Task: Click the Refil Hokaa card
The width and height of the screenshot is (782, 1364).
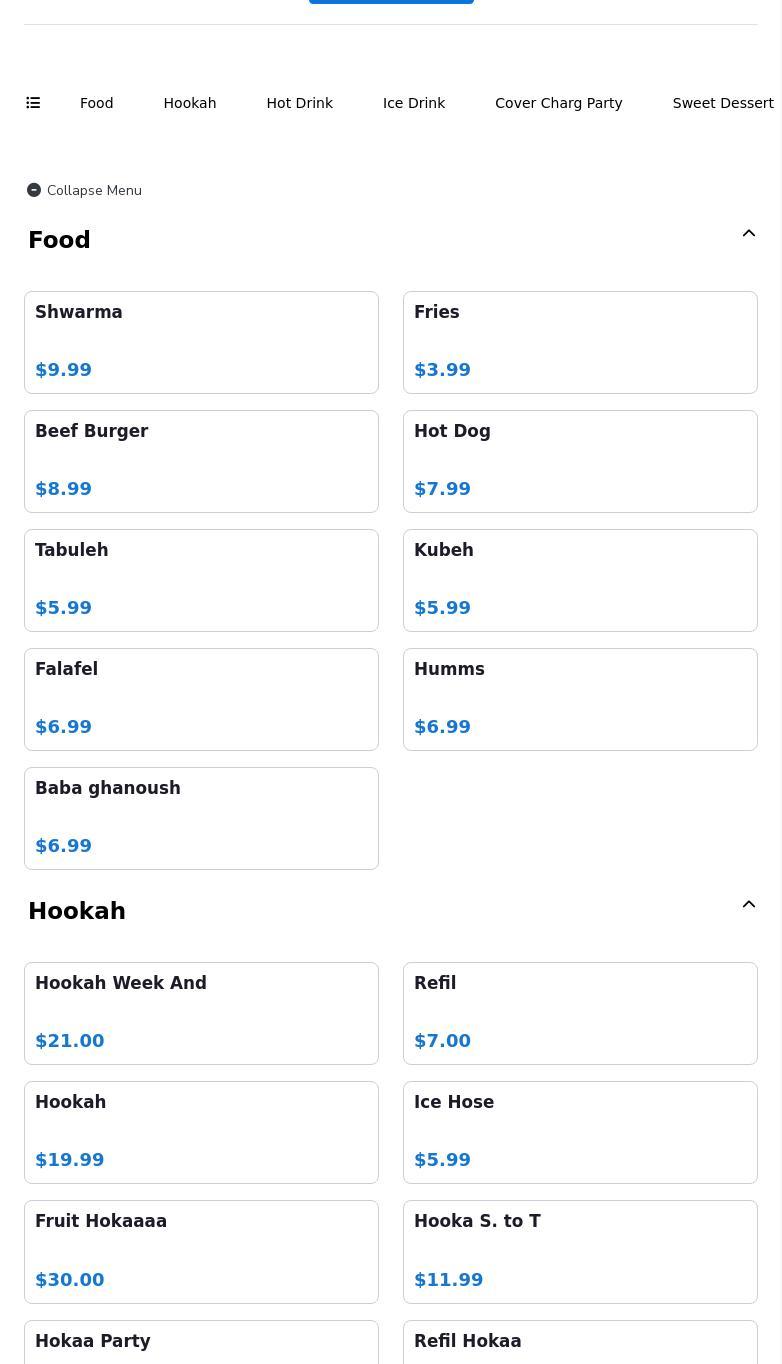Action: (x=580, y=1345)
